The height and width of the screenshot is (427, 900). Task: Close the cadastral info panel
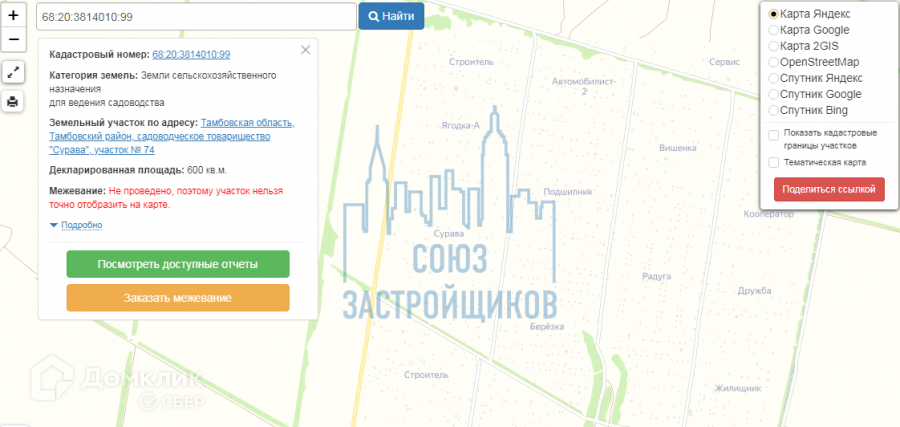305,50
